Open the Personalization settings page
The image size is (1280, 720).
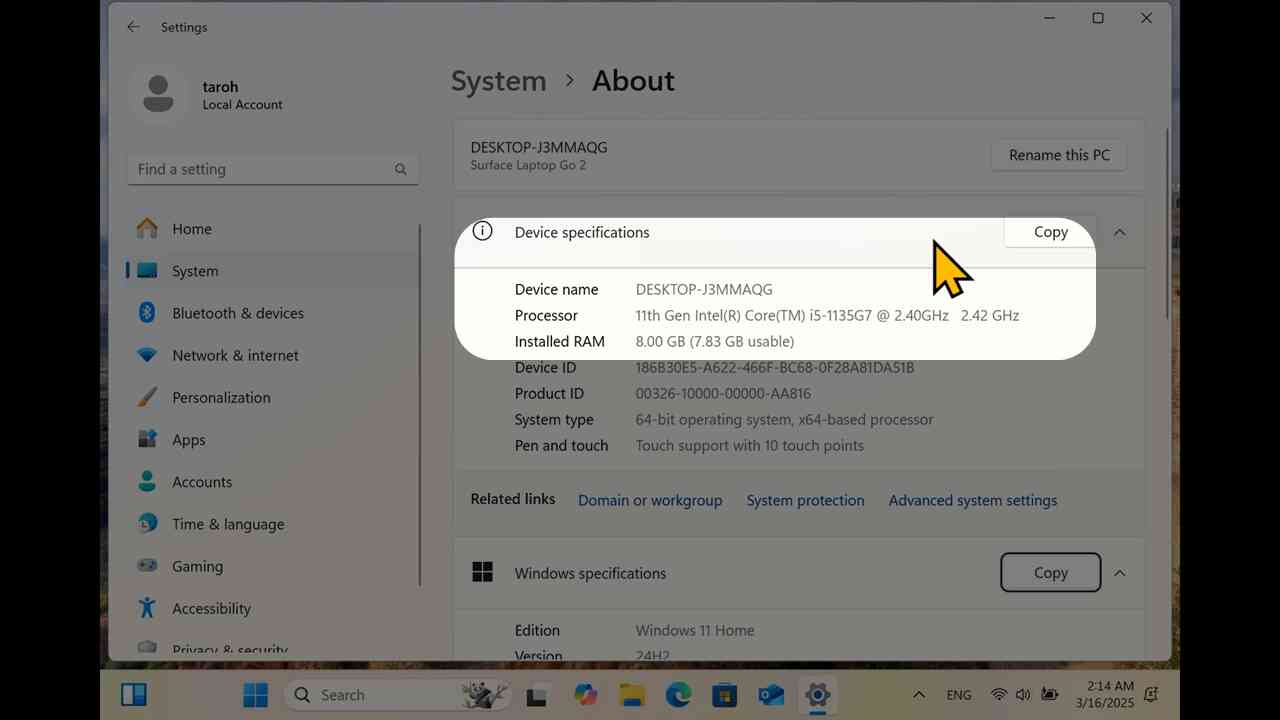tap(272, 397)
